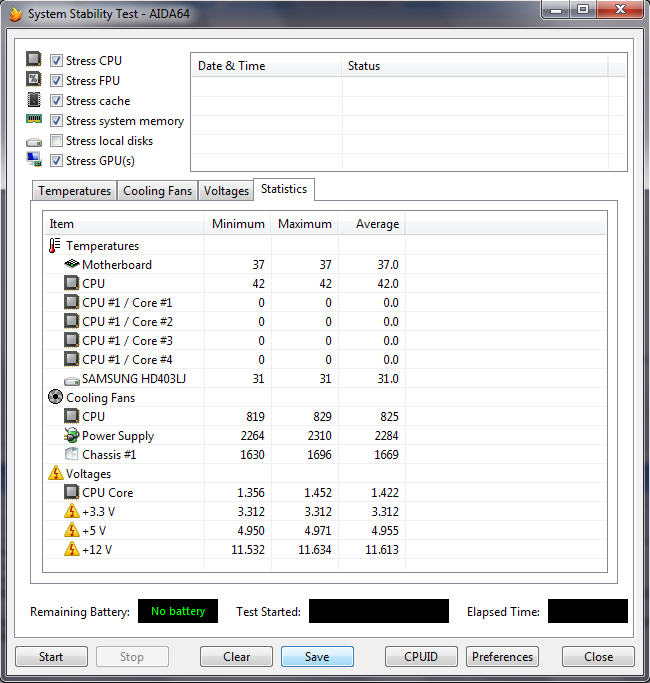The width and height of the screenshot is (650, 683).
Task: Click the Save button
Action: 317,656
